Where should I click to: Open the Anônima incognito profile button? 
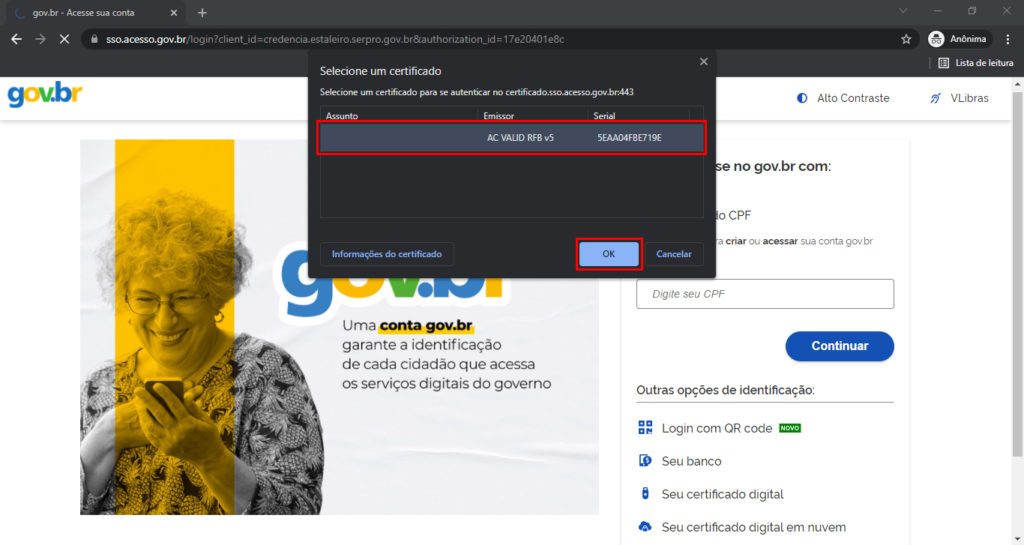(x=958, y=39)
